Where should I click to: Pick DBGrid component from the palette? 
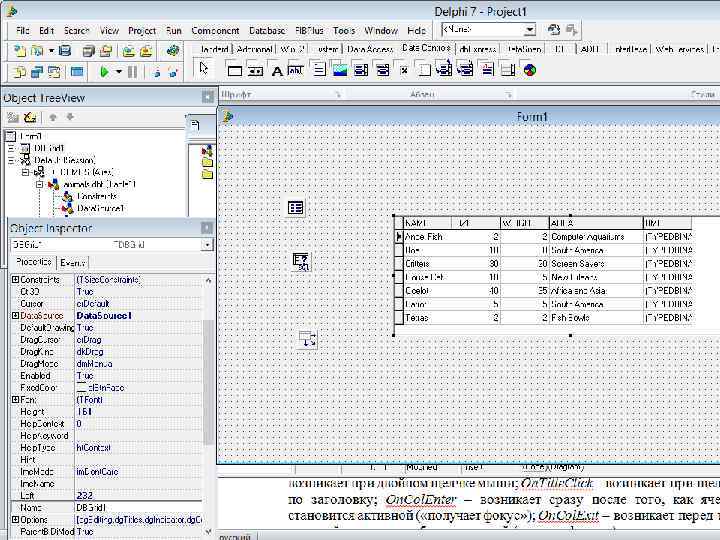click(235, 70)
